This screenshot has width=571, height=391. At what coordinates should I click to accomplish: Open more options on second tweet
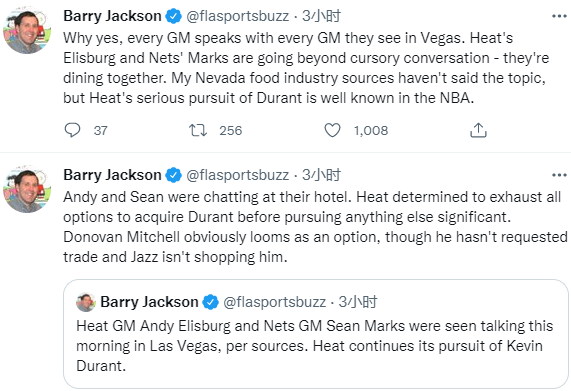point(559,175)
